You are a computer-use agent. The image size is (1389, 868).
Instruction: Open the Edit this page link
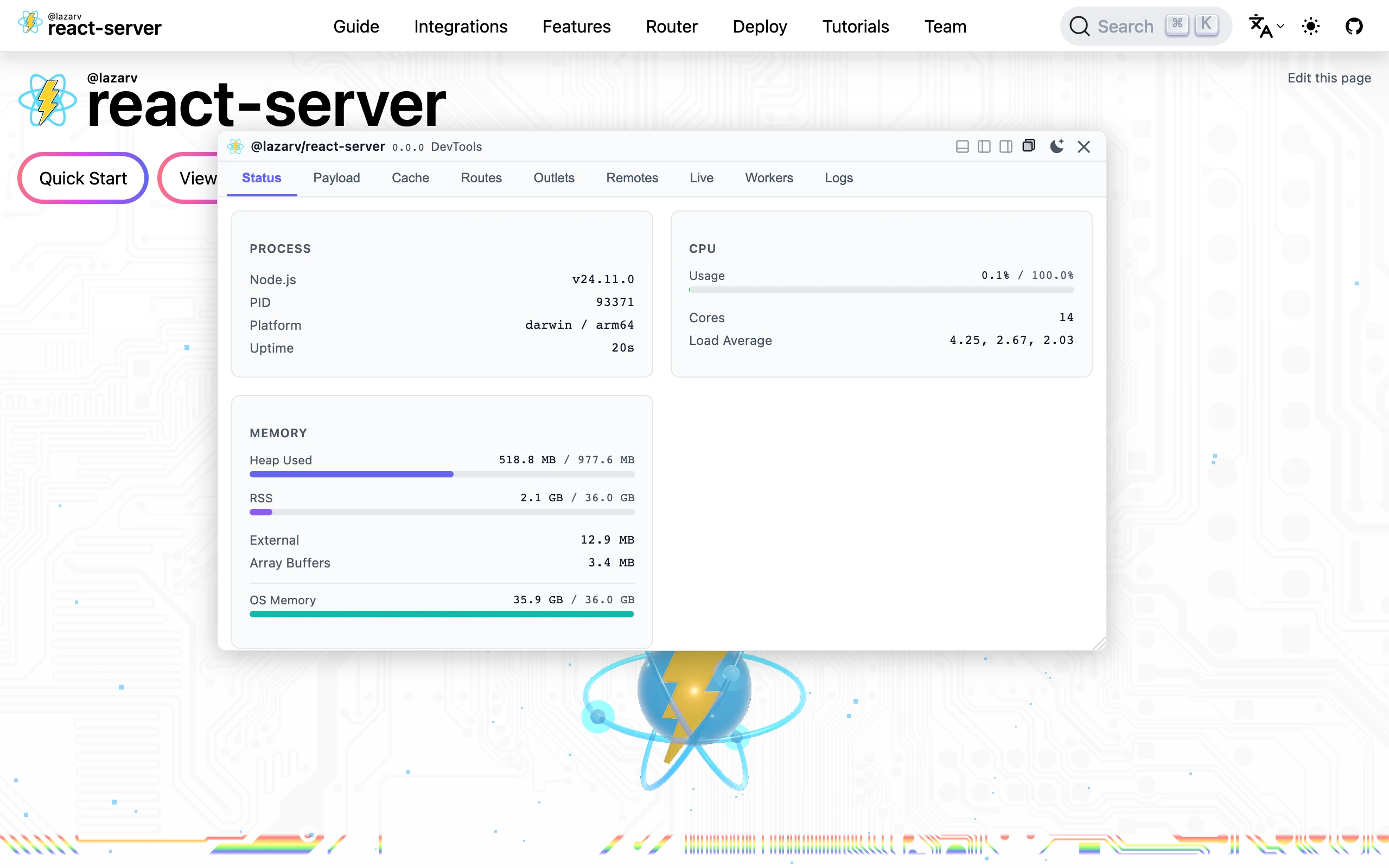pyautogui.click(x=1329, y=78)
